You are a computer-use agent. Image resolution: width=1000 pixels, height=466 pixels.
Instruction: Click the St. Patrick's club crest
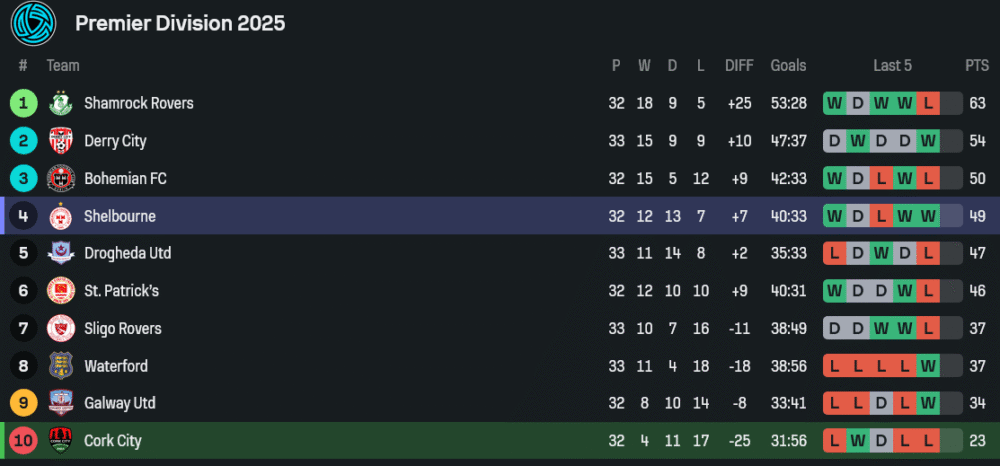61,291
